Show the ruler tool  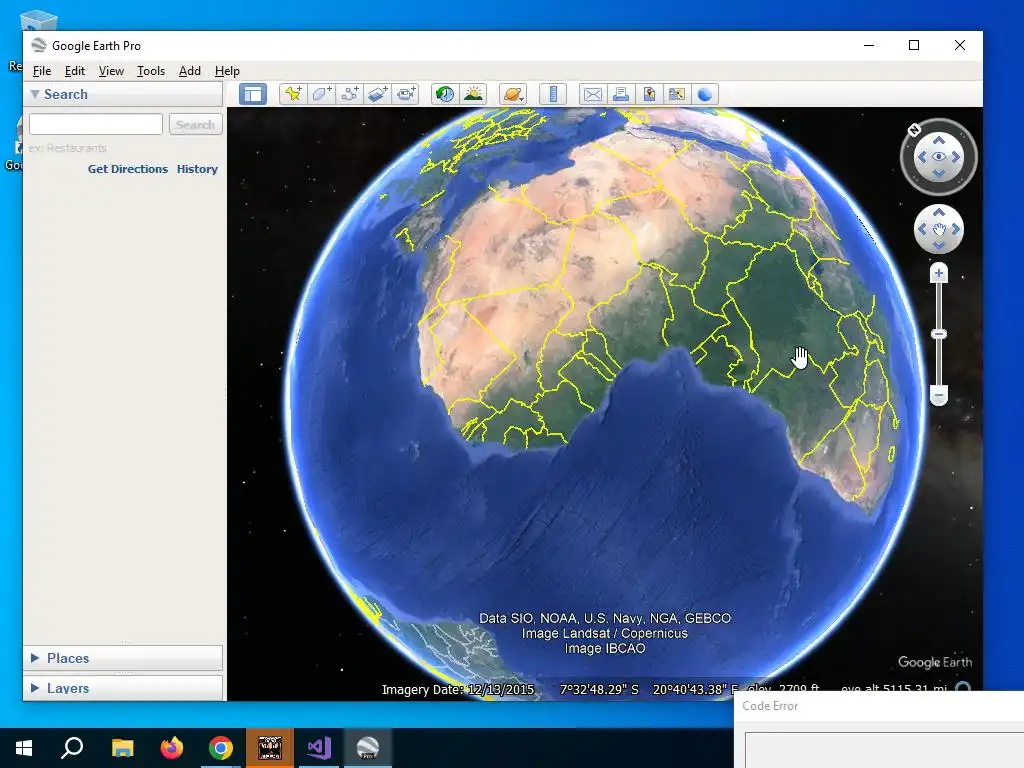(553, 94)
